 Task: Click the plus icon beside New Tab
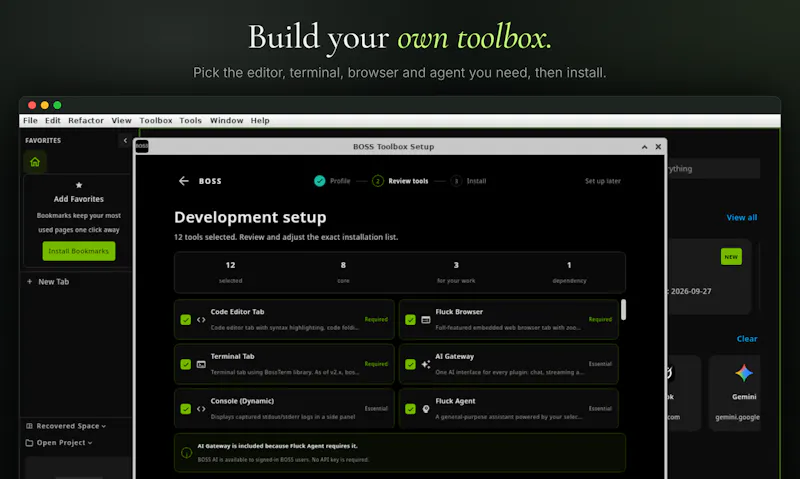click(x=30, y=282)
